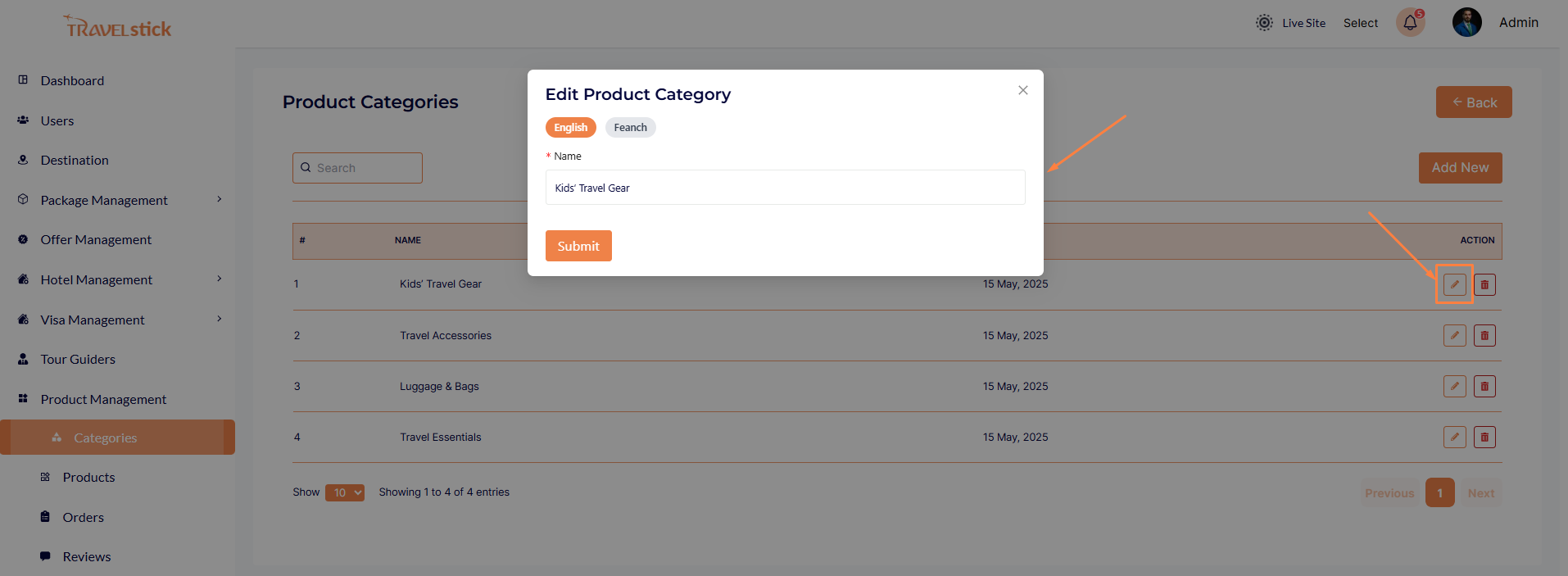Click the Add New button
The width and height of the screenshot is (1568, 576).
tap(1460, 168)
